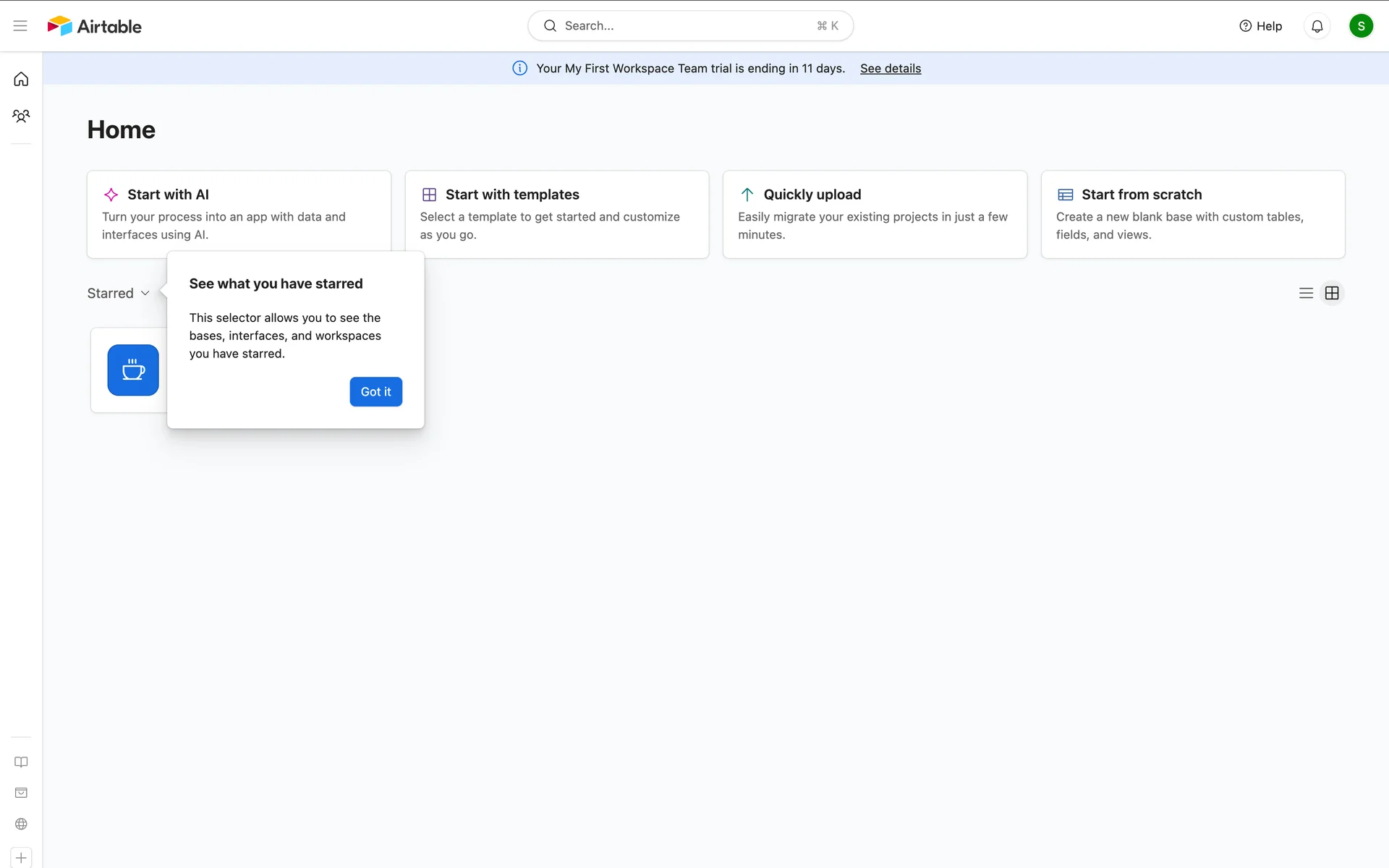Screen dimensions: 1389x868
Task: Select the Start with AI card
Action: pos(239,213)
